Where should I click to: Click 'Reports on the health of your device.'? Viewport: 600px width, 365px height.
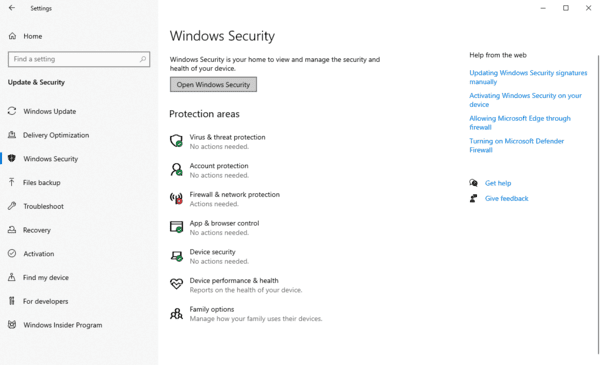[x=246, y=290]
